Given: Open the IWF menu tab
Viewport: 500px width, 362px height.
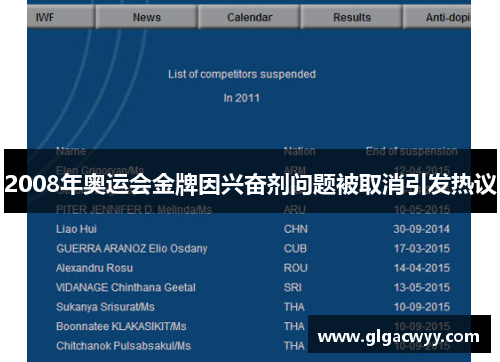Looking at the screenshot, I should click(61, 17).
